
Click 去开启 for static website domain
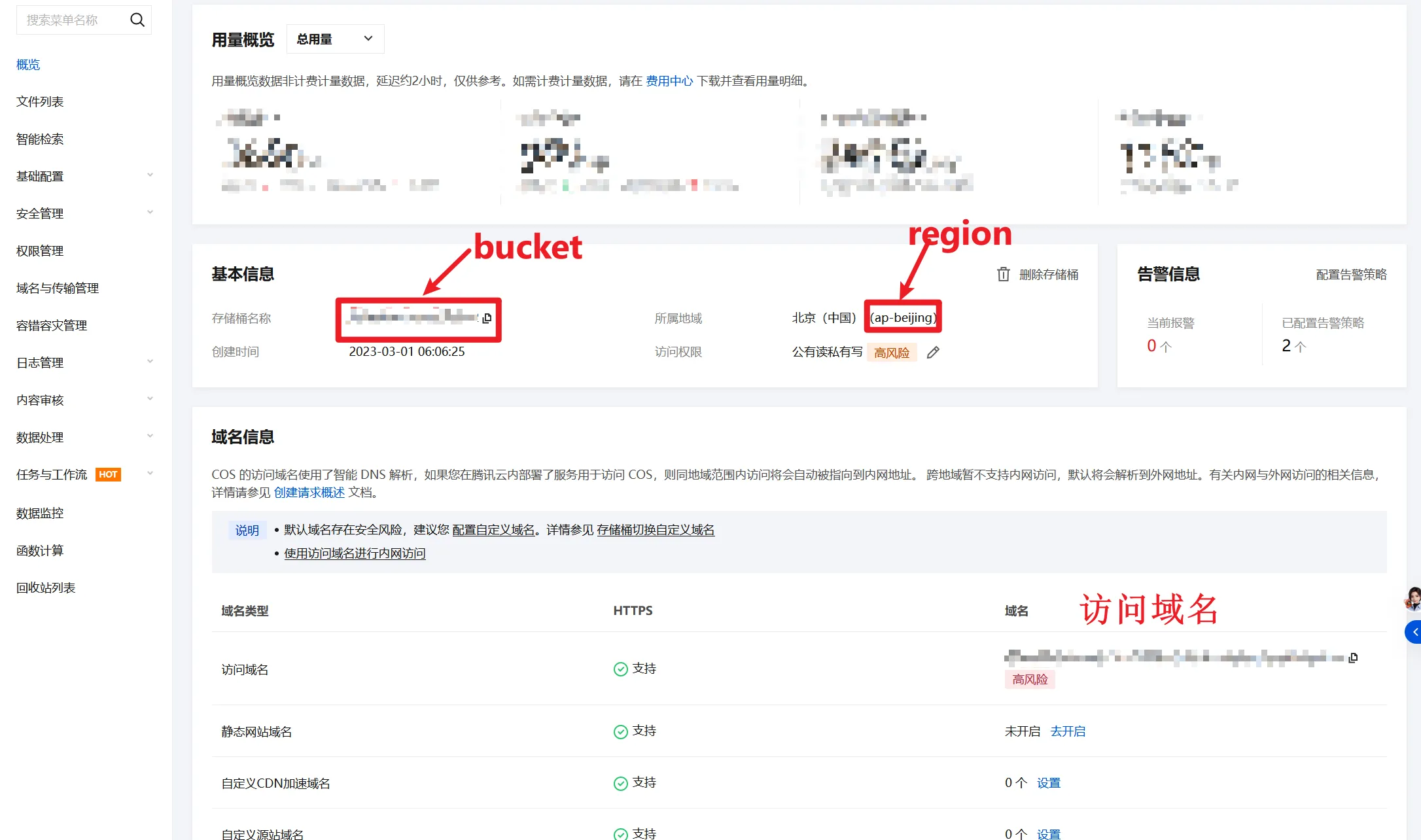pos(1067,731)
